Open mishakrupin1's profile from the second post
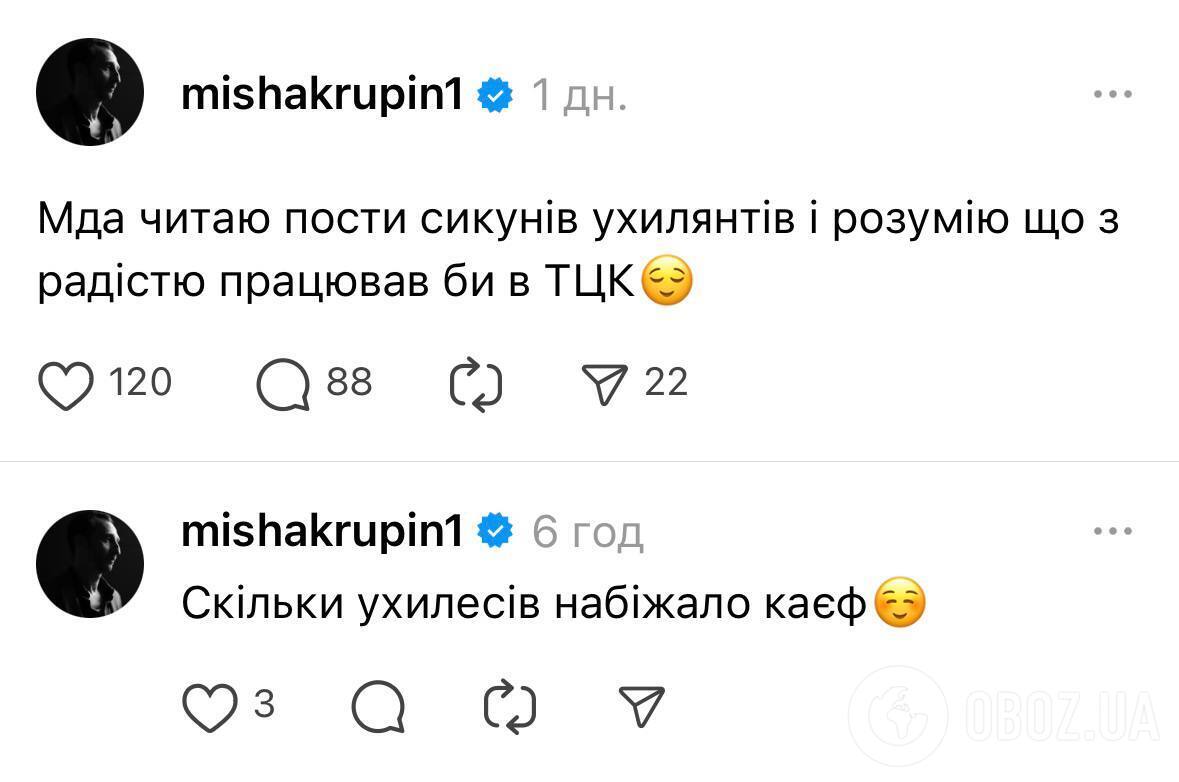The width and height of the screenshot is (1179, 782). click(x=320, y=533)
